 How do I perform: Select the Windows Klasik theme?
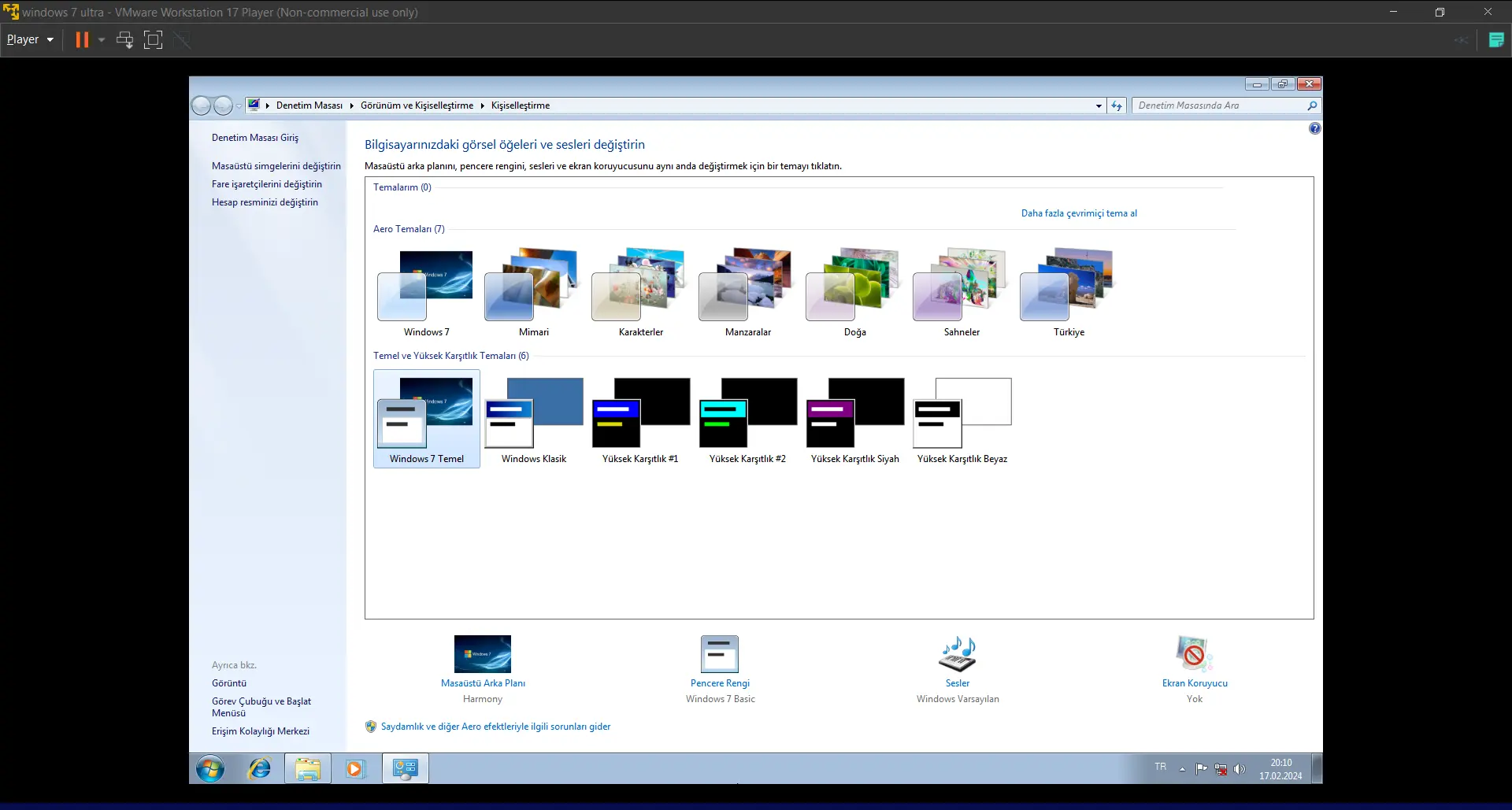click(534, 420)
